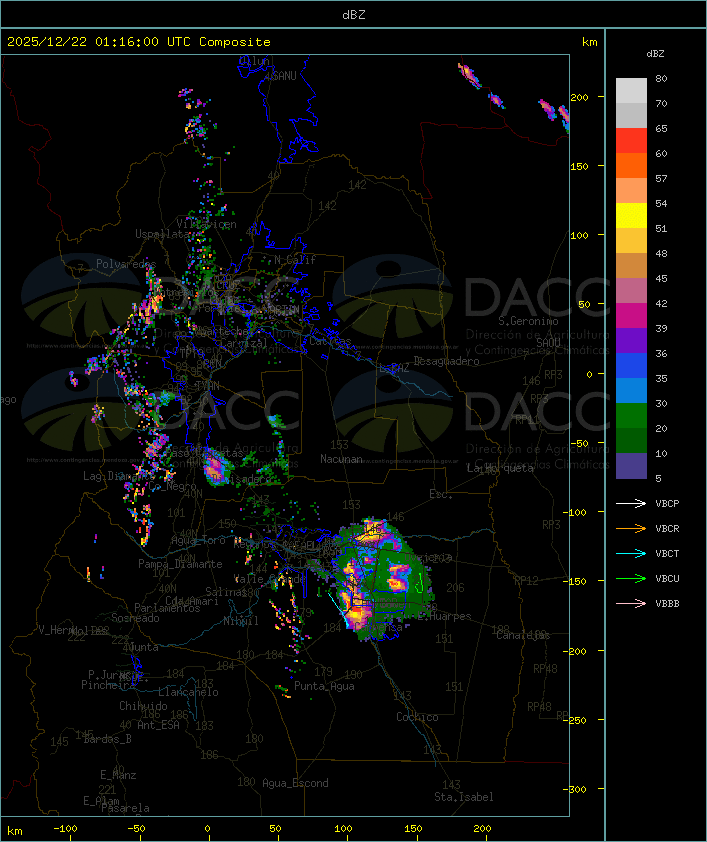
Task: Select the light blue swatch above 30
Action: [x=631, y=390]
